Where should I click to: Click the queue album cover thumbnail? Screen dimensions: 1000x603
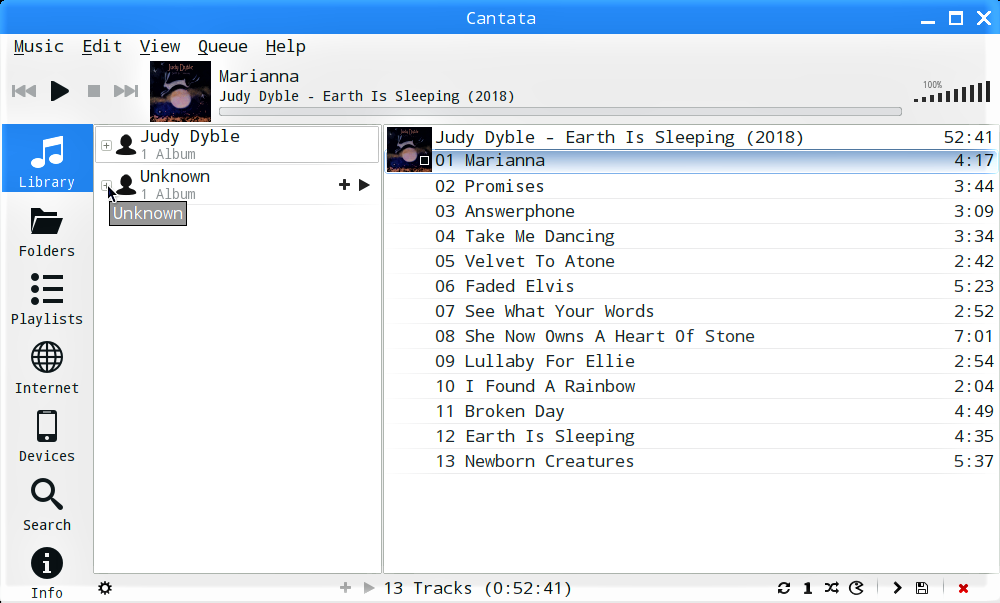click(409, 149)
